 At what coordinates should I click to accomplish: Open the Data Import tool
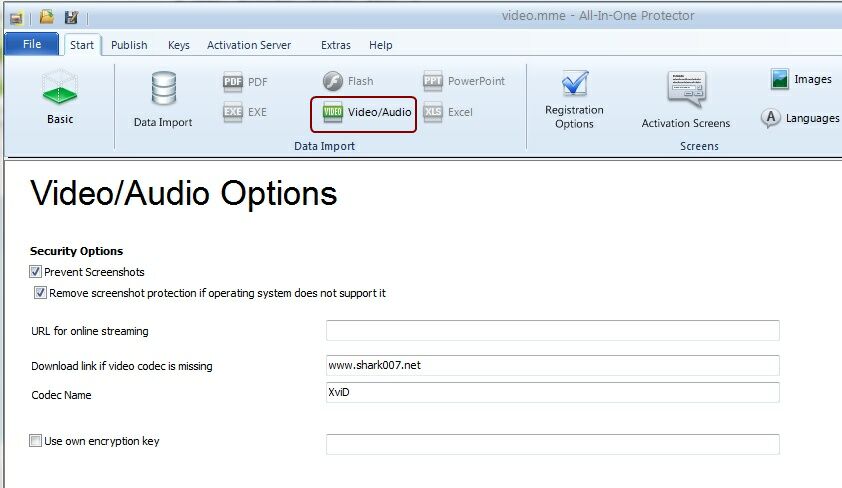click(163, 98)
